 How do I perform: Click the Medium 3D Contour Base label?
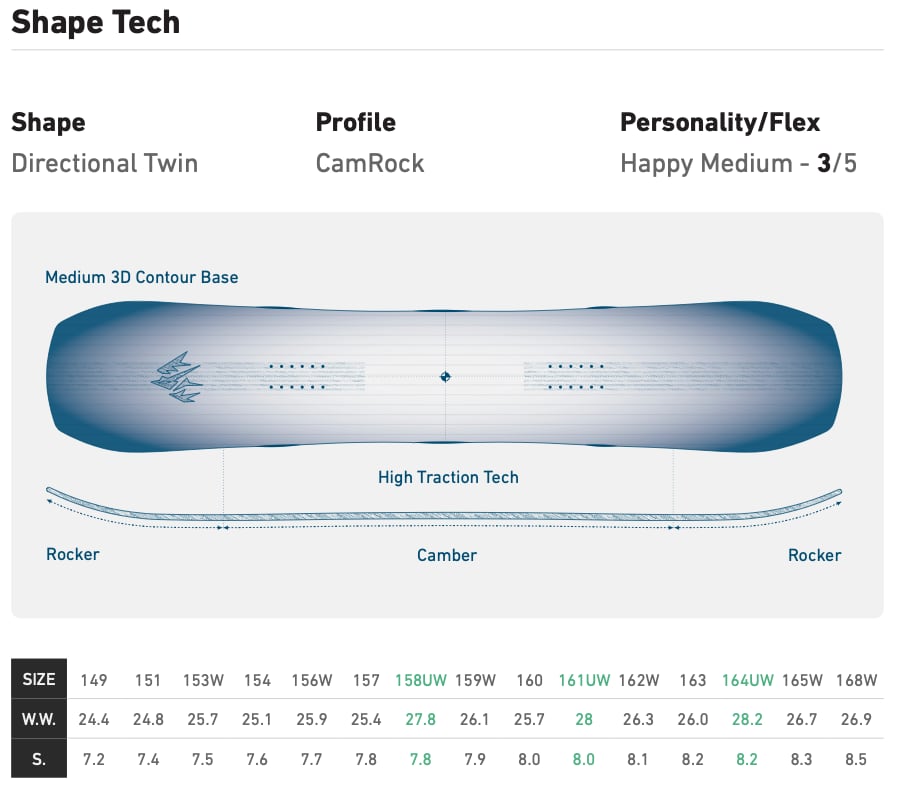(142, 277)
